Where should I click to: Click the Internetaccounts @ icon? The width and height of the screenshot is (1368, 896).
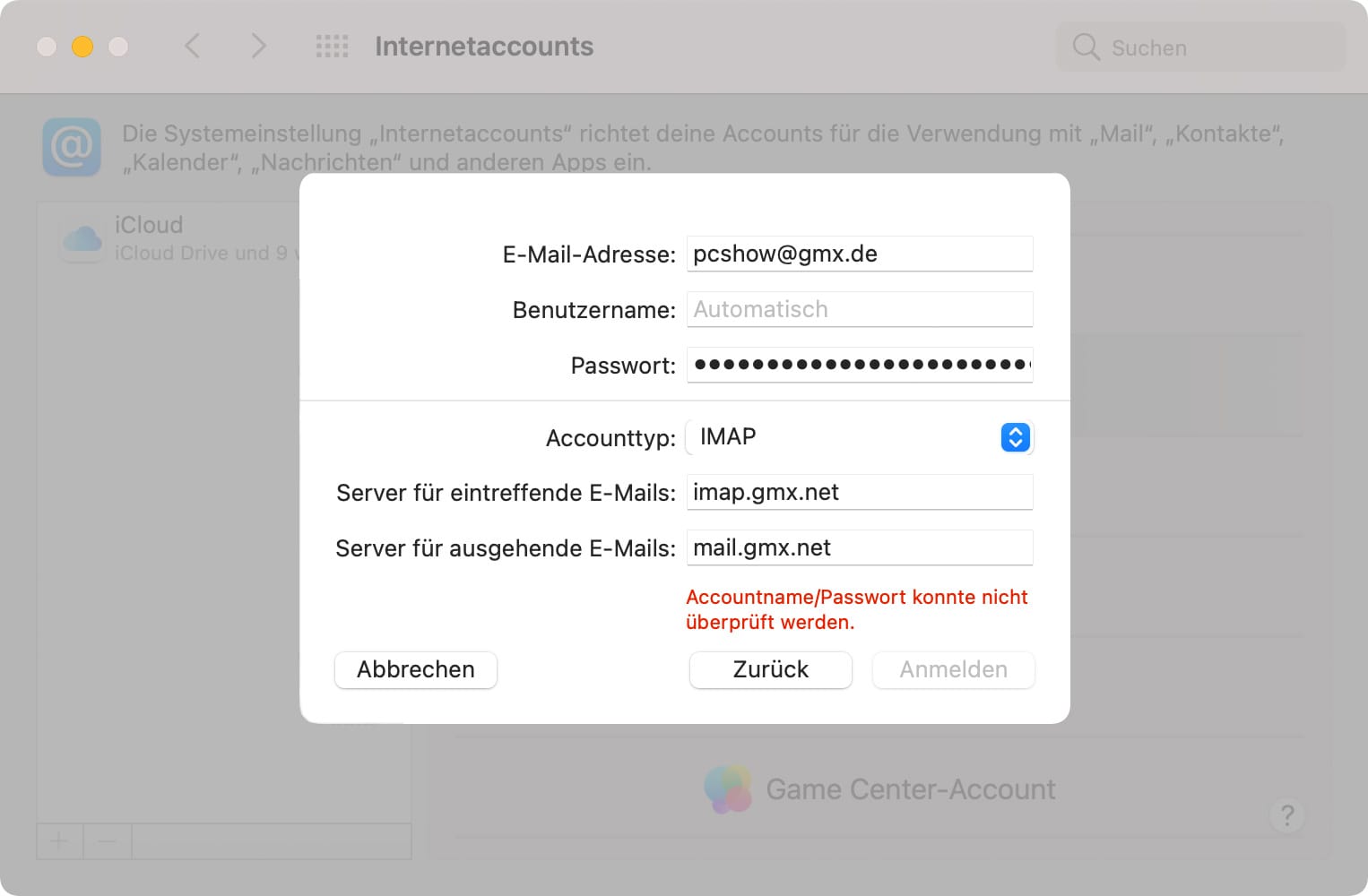pos(72,147)
